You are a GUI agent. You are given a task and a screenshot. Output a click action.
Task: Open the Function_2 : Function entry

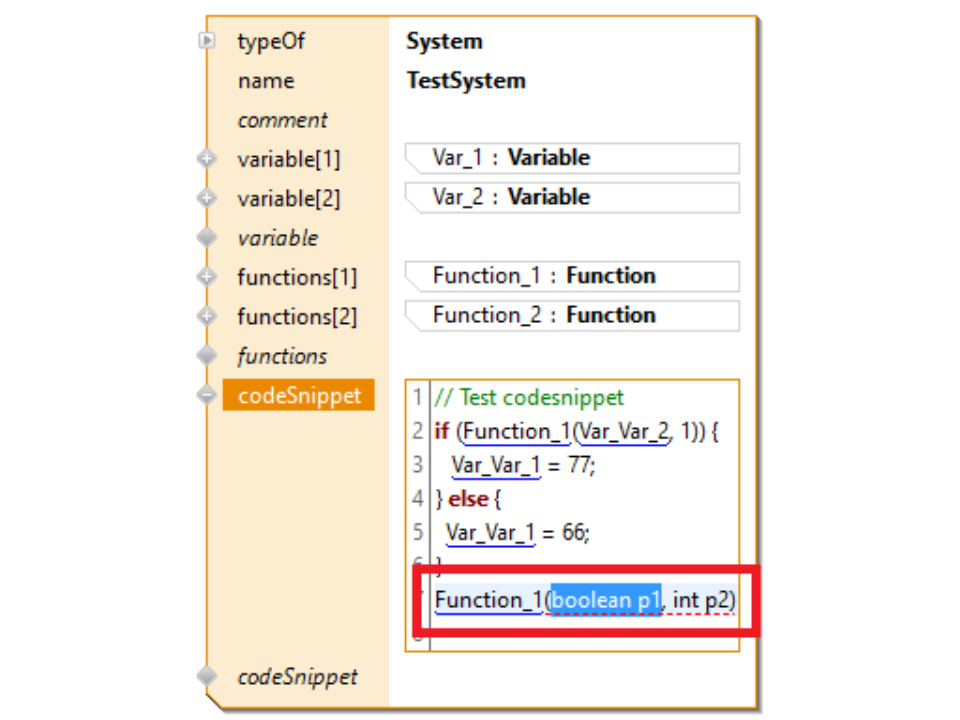coord(571,315)
